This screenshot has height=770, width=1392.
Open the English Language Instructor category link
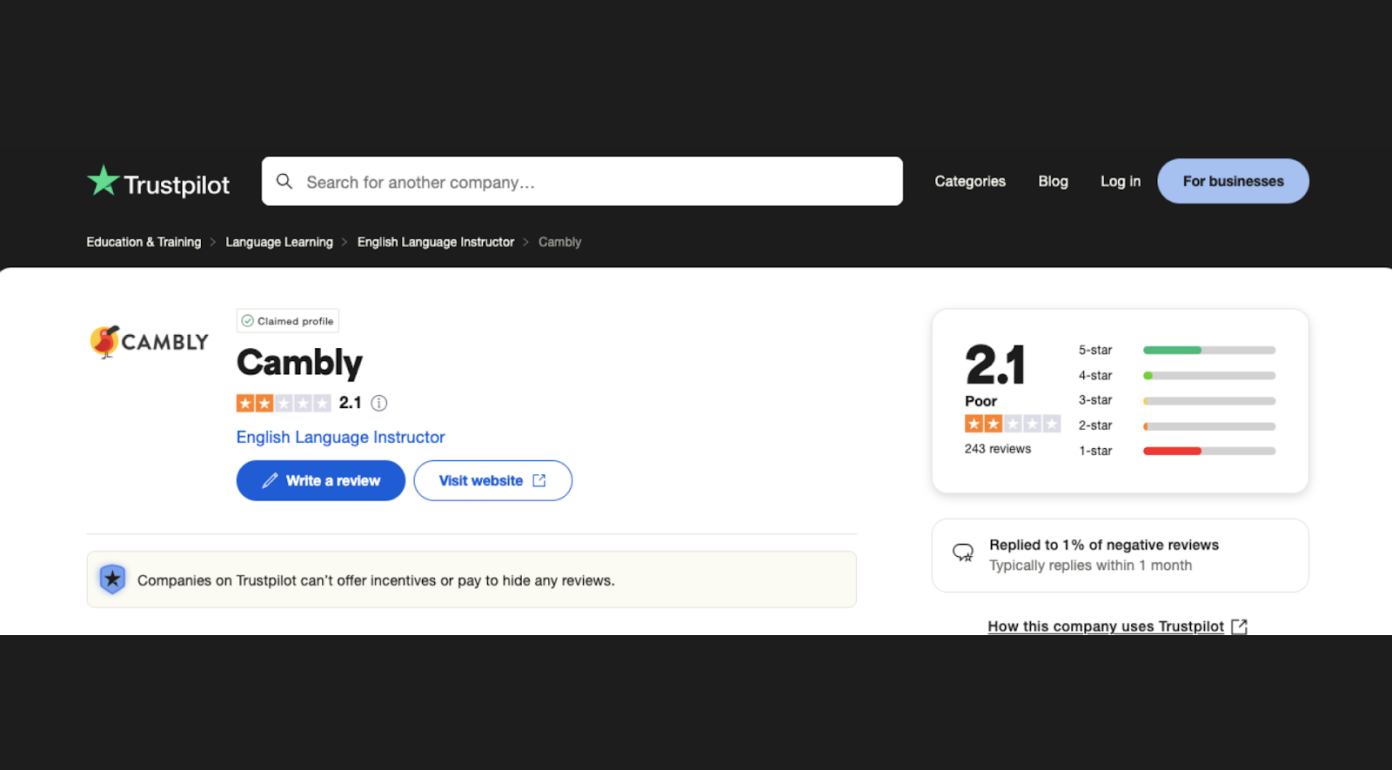click(x=340, y=437)
